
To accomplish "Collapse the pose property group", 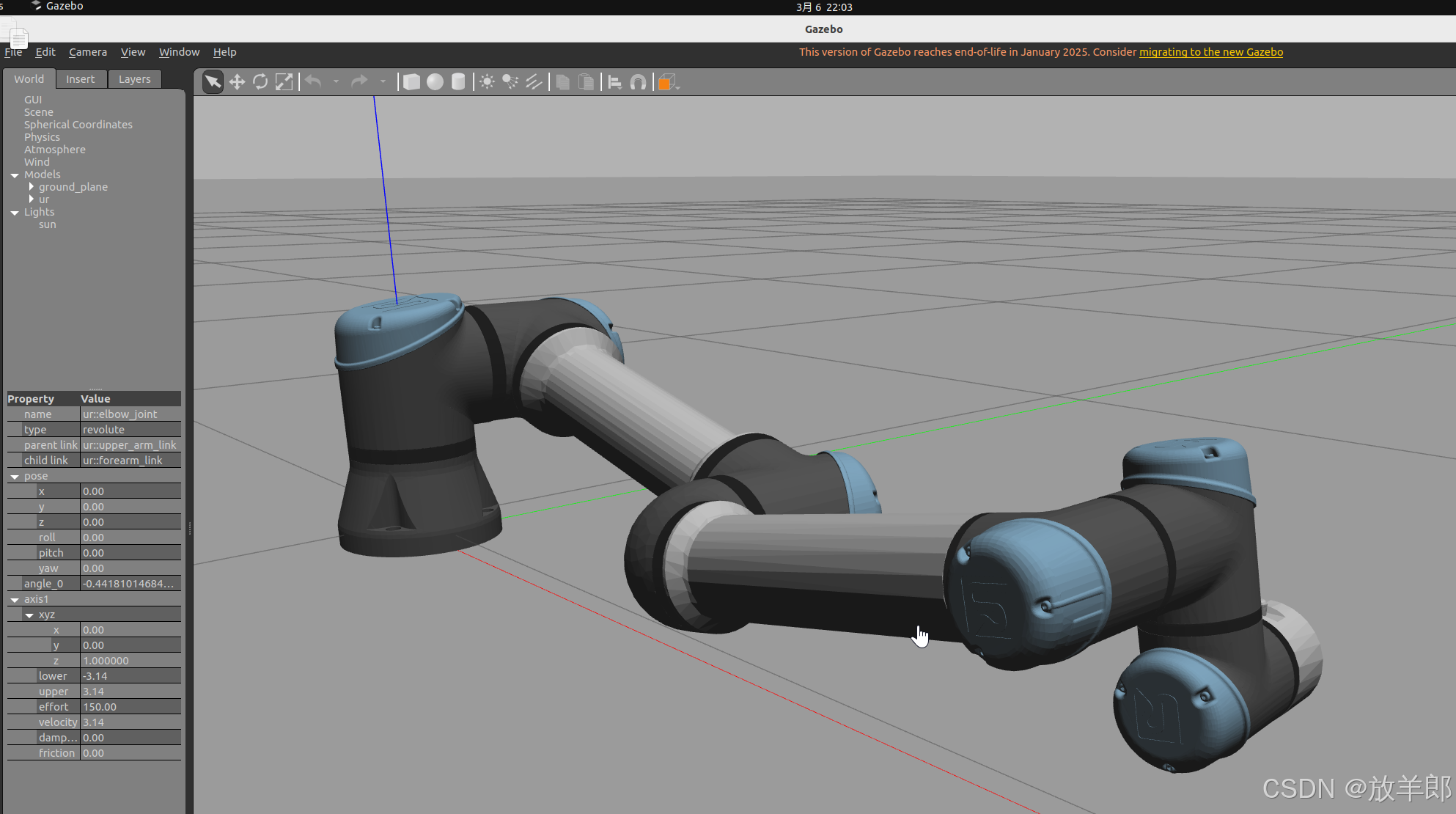I will pos(15,477).
